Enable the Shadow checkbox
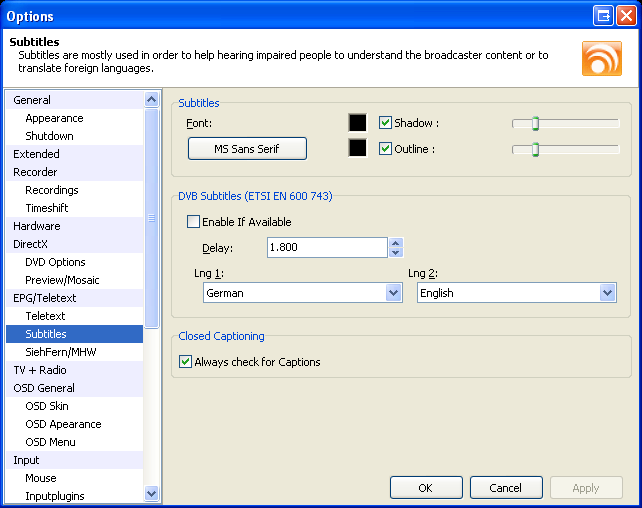Viewport: 642px width, 508px height. point(386,123)
